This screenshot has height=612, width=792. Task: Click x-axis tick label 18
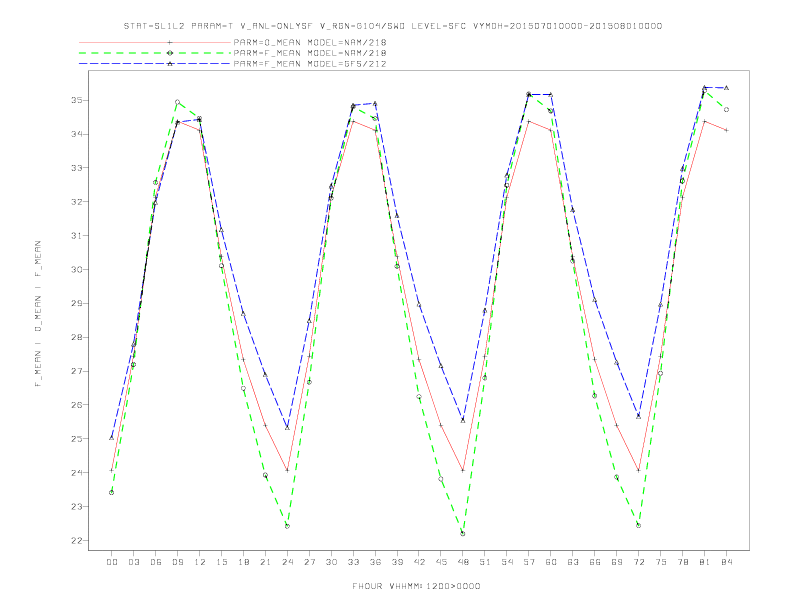243,562
